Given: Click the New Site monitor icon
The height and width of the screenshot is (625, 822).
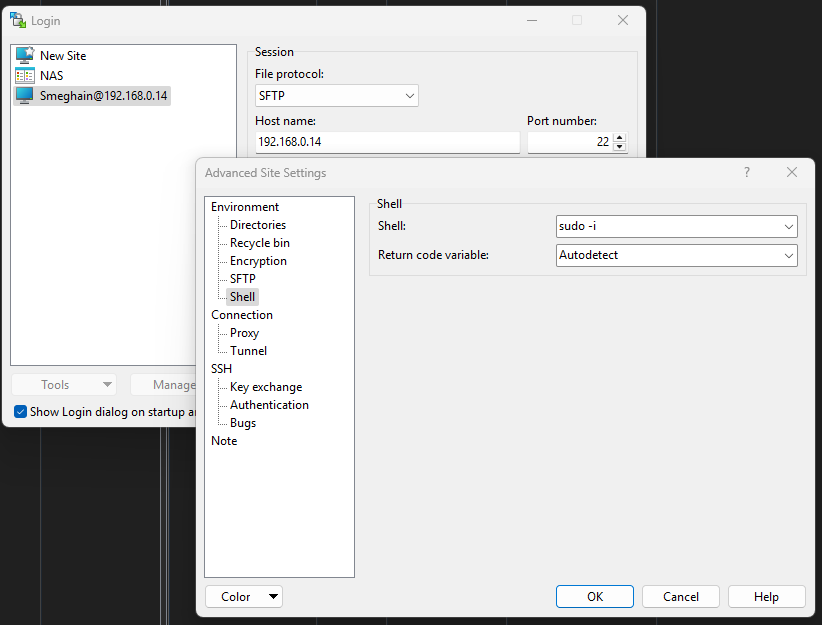Looking at the screenshot, I should pyautogui.click(x=25, y=55).
